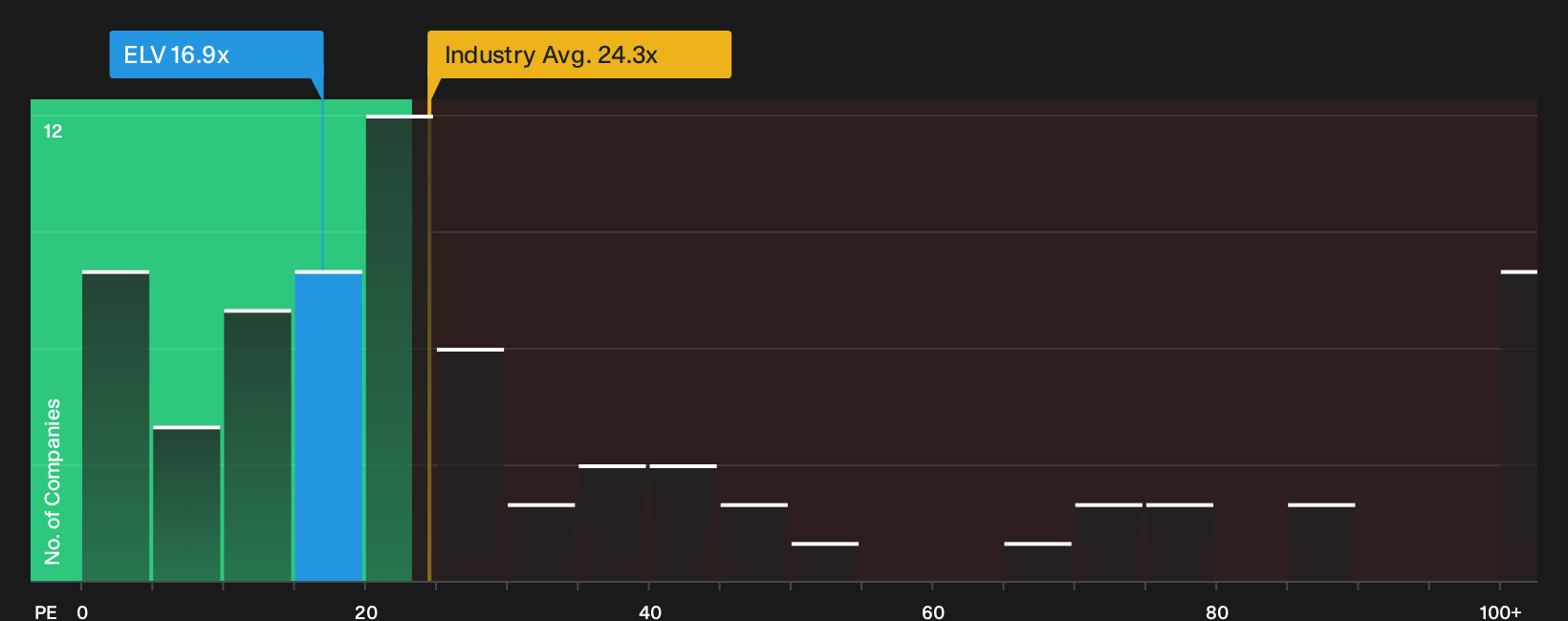Click the x-axis value 20

[366, 612]
